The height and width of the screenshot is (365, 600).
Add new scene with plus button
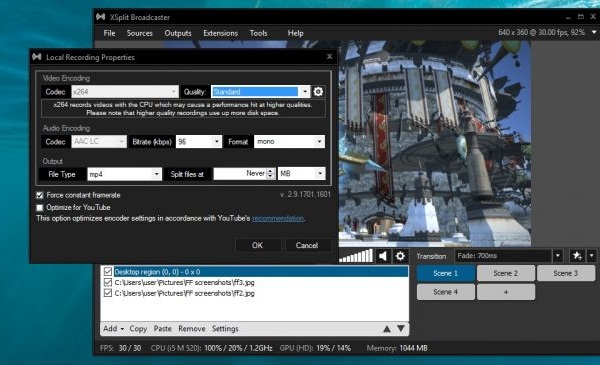pos(505,292)
